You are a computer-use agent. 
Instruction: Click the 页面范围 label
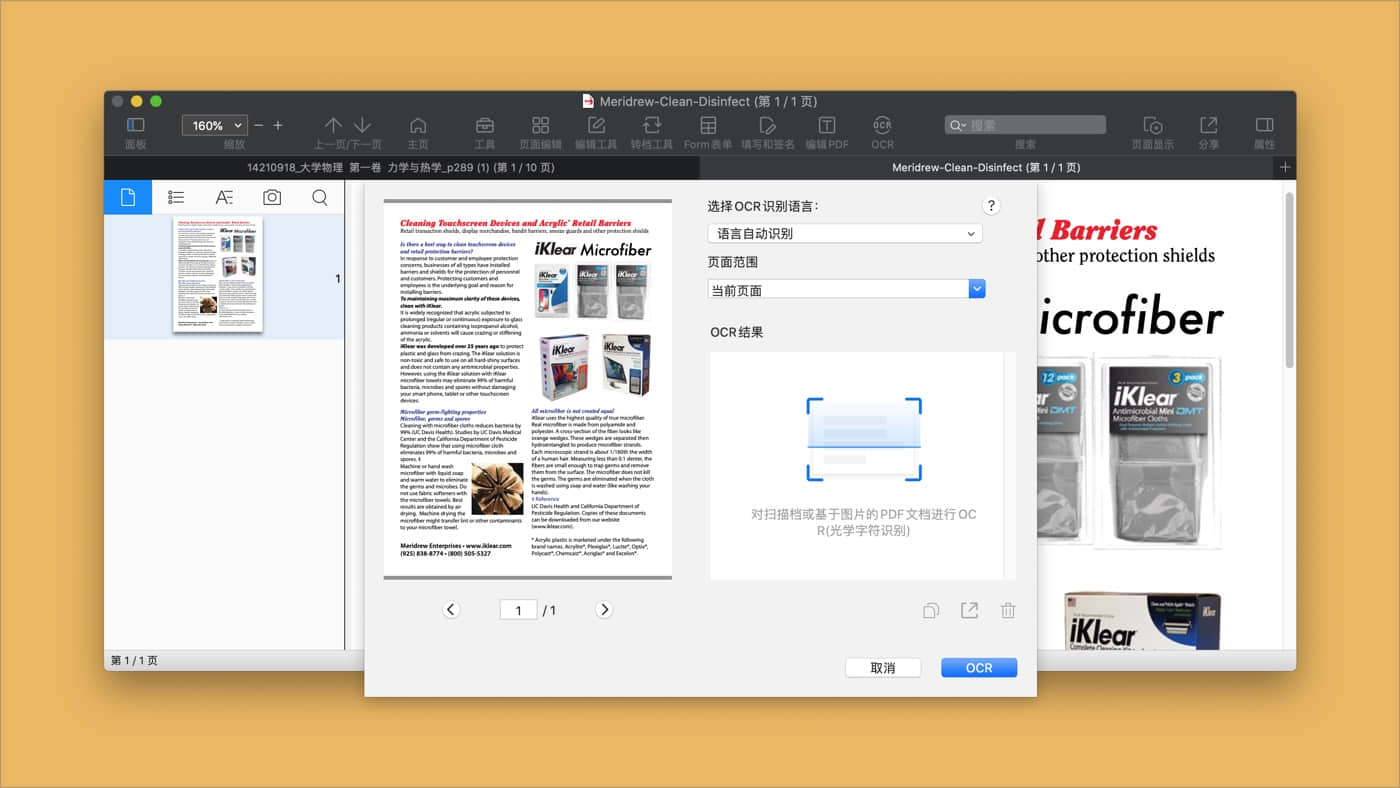(x=733, y=262)
